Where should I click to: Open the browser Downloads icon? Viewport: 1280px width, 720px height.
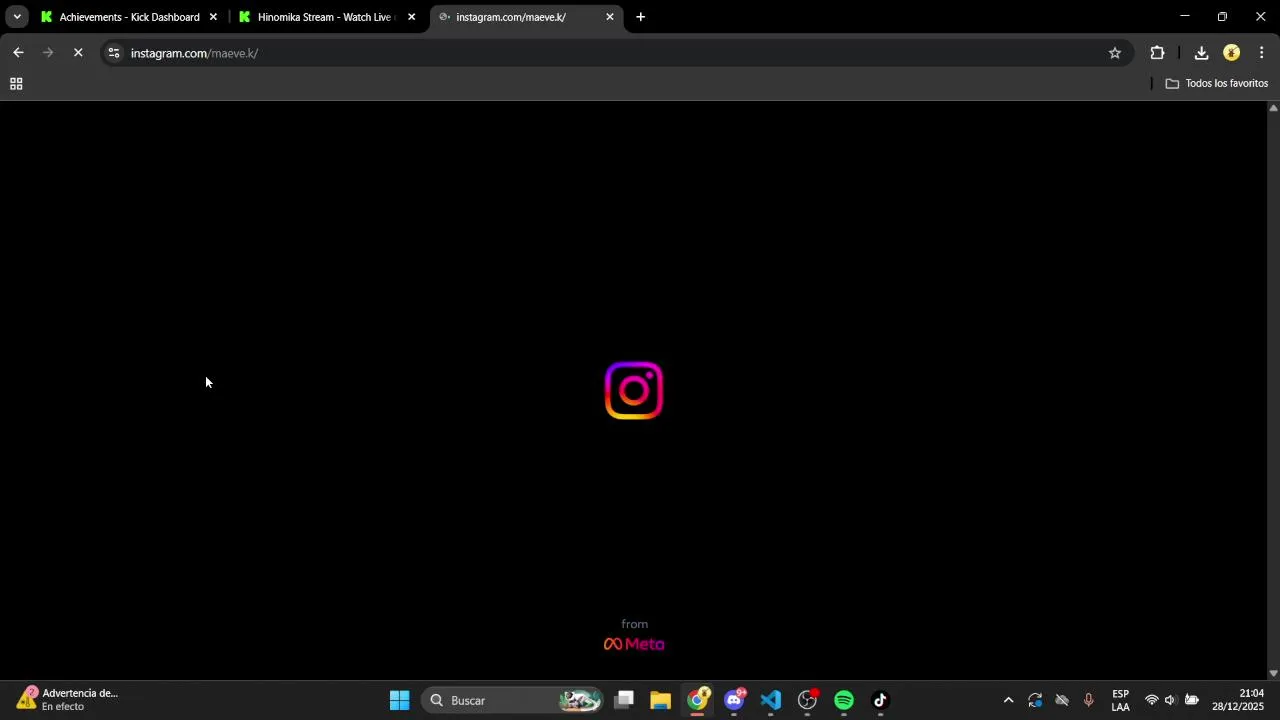(1201, 53)
